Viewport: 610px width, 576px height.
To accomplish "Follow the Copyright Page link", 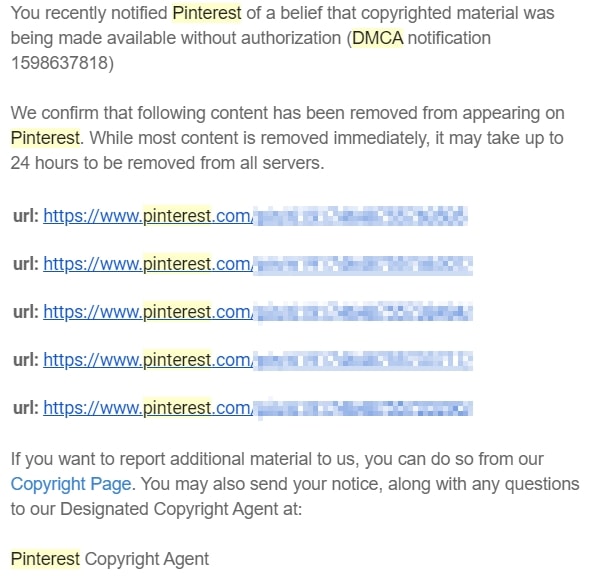I will tap(71, 484).
